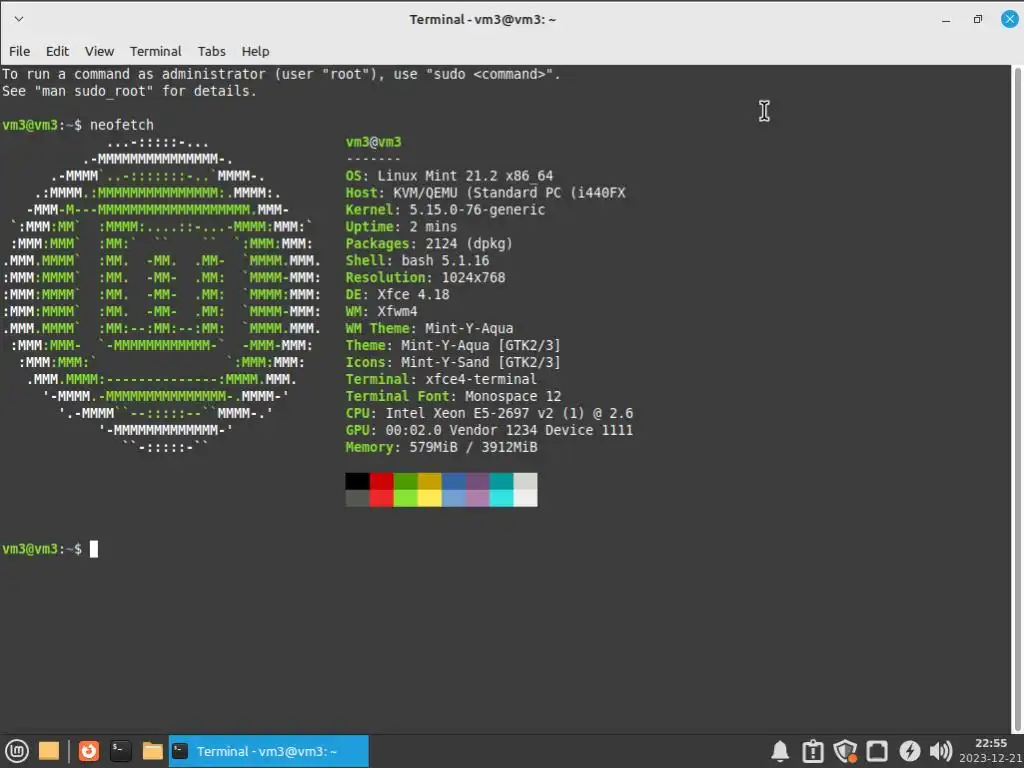Open the Help menu
The width and height of the screenshot is (1024, 768).
point(255,51)
